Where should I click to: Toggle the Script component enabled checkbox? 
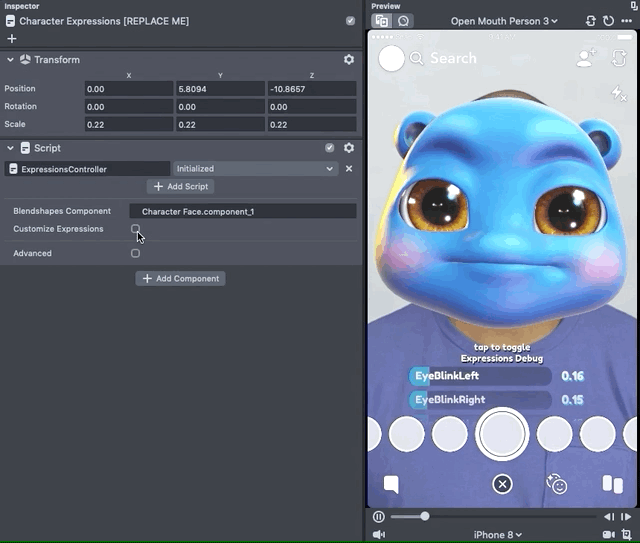point(330,148)
